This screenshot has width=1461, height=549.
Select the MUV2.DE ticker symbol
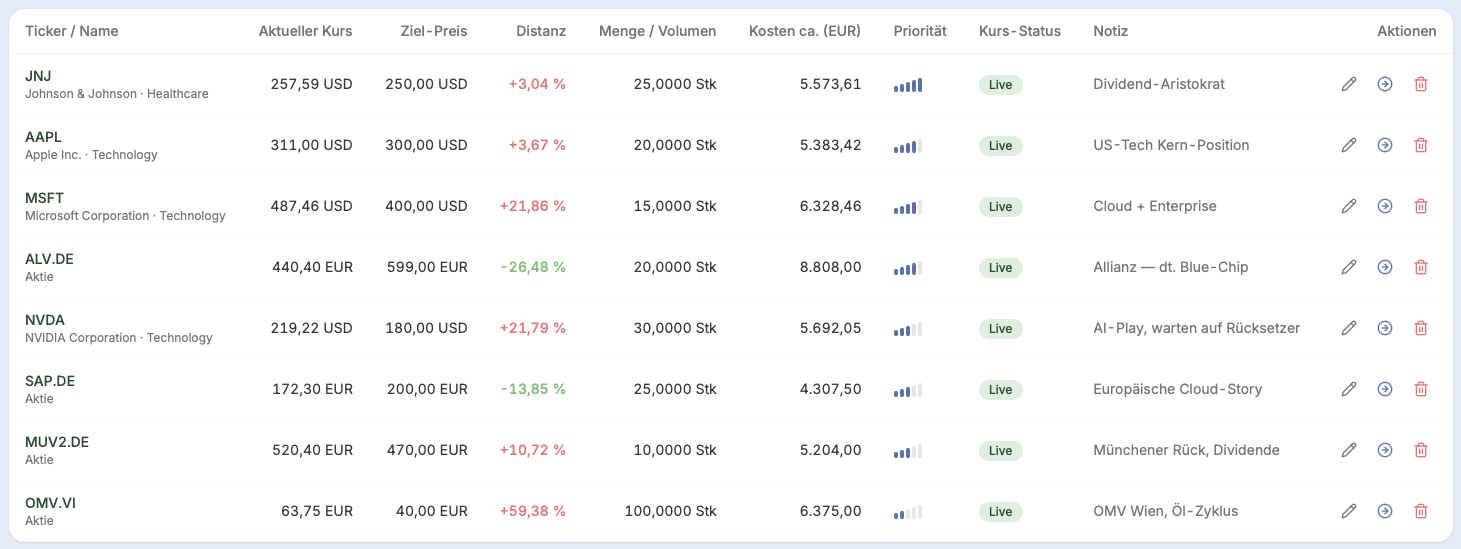[57, 442]
